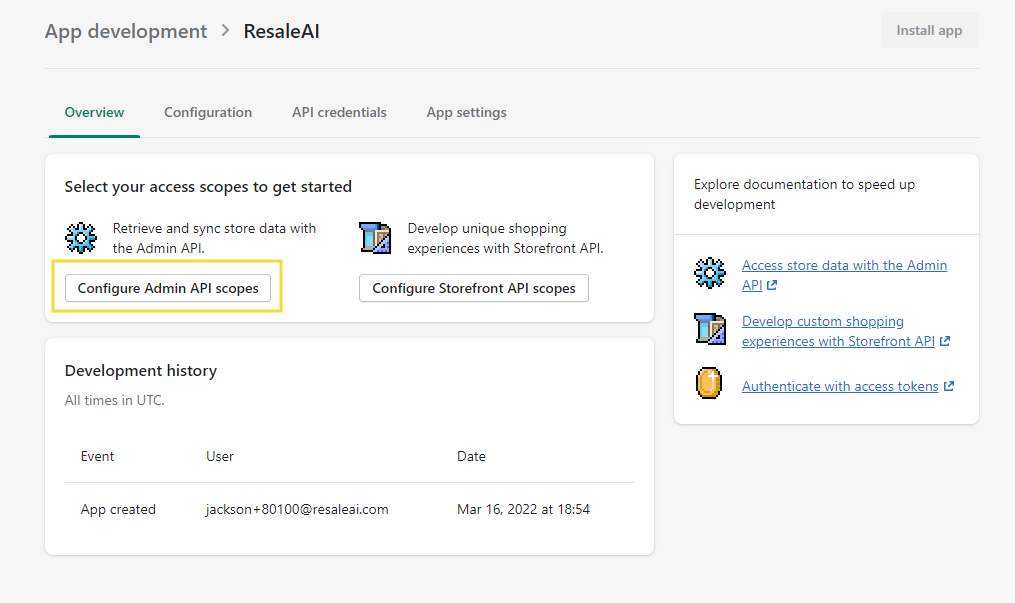The image size is (1015, 603).
Task: Click the jackson+80100@resaleai.com user cell
Action: pos(297,509)
